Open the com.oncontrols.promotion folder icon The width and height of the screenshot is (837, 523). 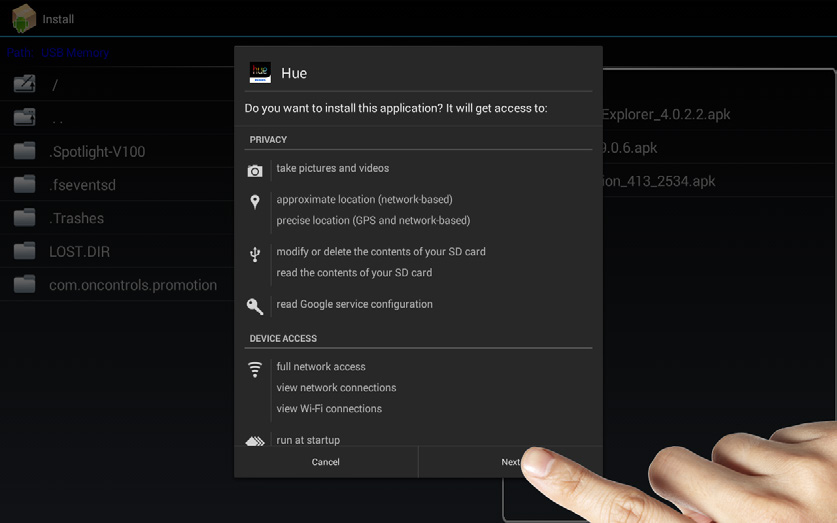(25, 284)
